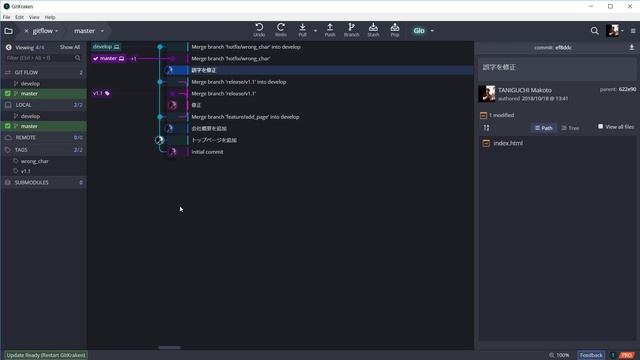Open the gitflow repository dropdown

pos(45,31)
